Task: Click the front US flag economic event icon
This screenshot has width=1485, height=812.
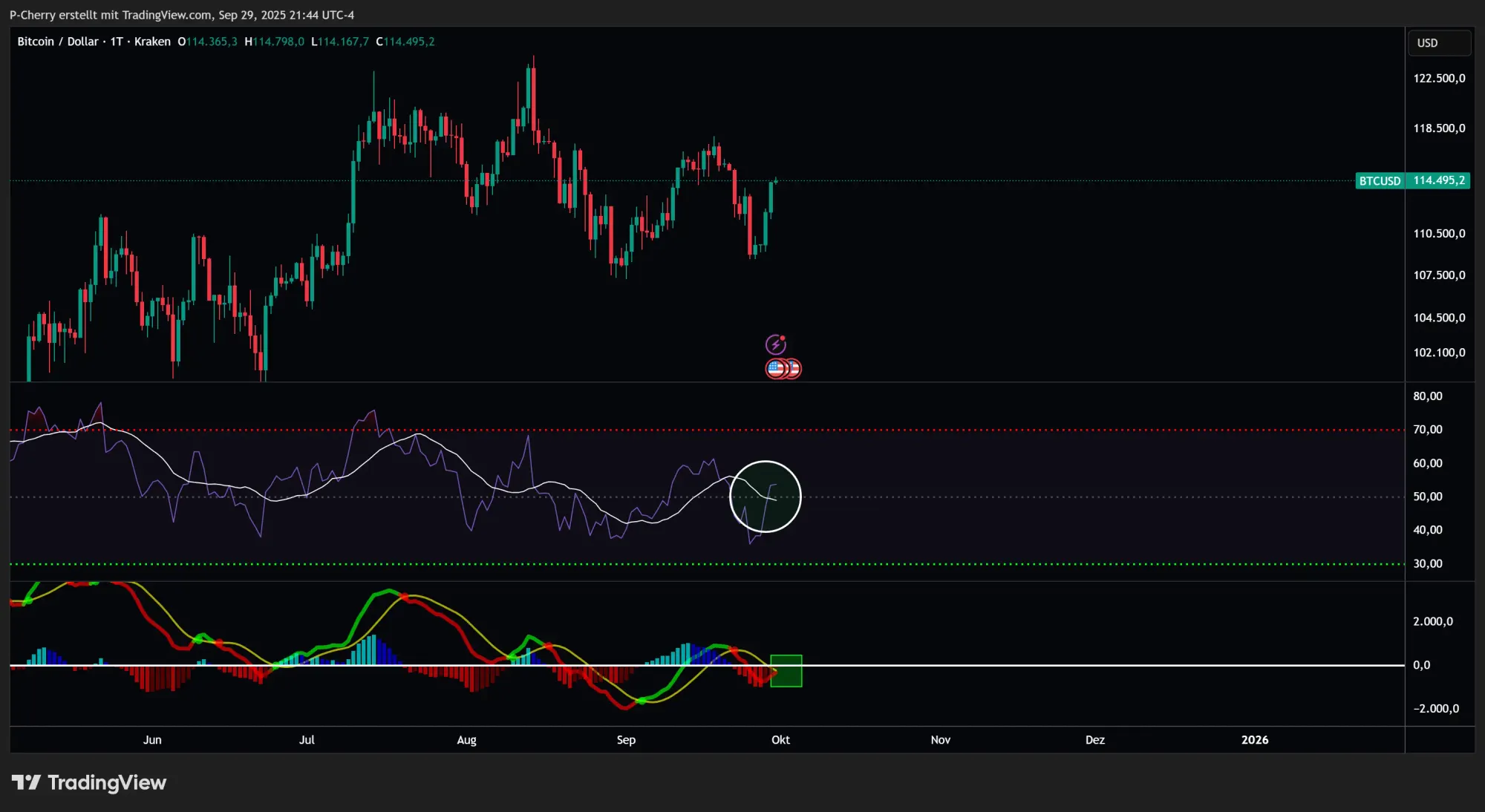Action: pos(776,368)
